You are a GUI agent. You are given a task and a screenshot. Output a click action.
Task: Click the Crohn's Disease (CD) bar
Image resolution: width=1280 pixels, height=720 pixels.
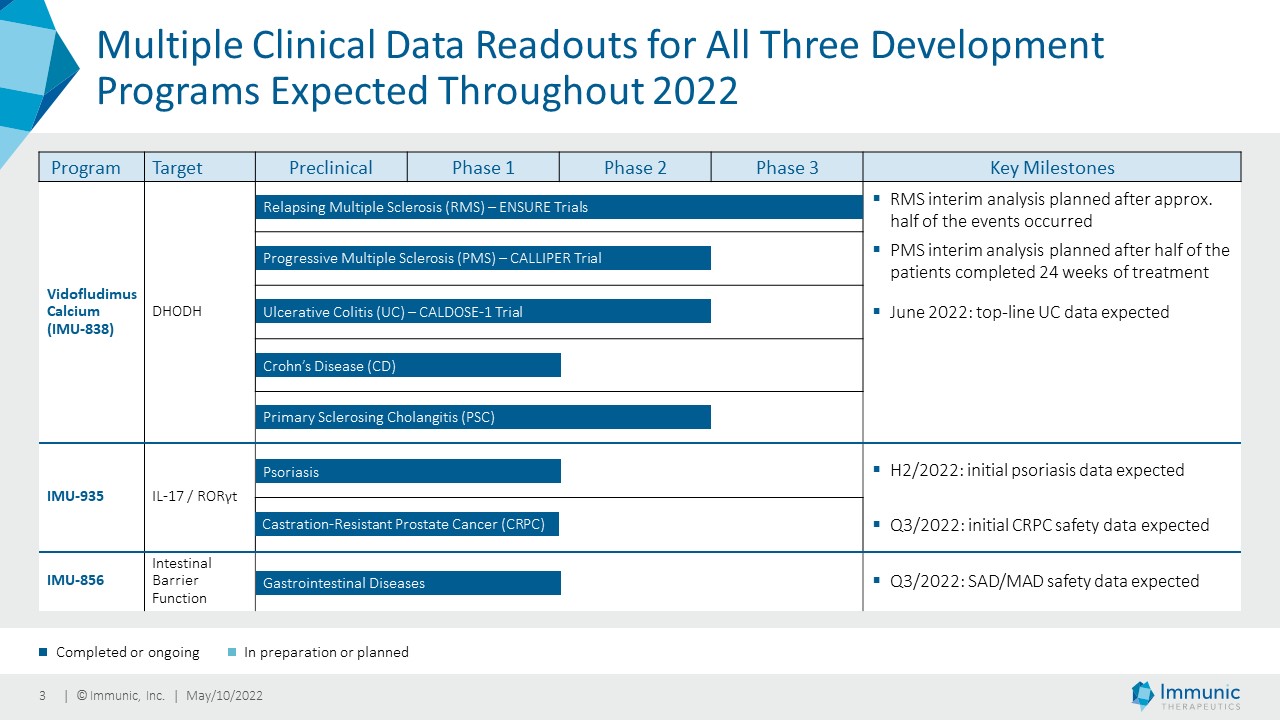(409, 365)
